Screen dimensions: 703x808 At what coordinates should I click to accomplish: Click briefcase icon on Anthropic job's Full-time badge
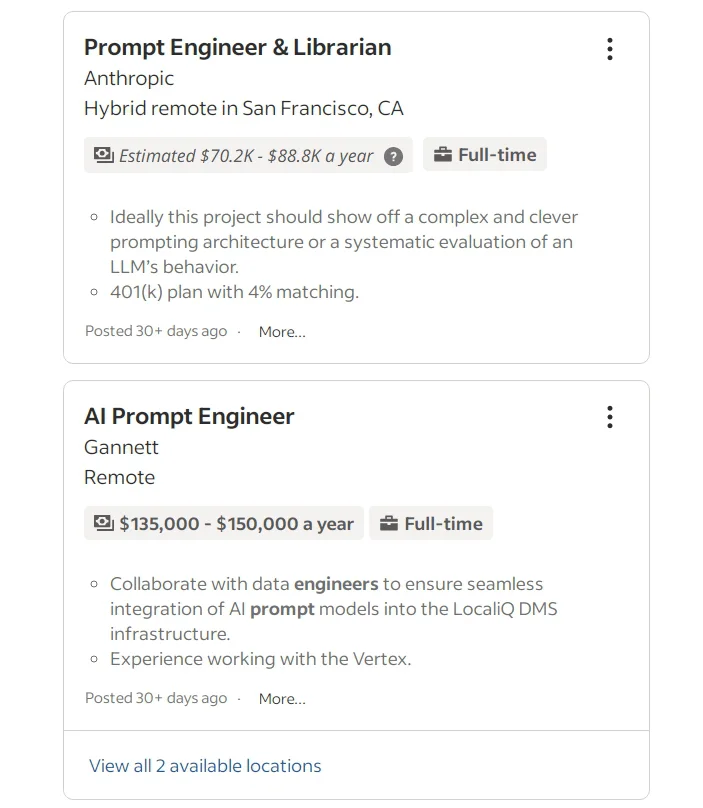click(443, 155)
